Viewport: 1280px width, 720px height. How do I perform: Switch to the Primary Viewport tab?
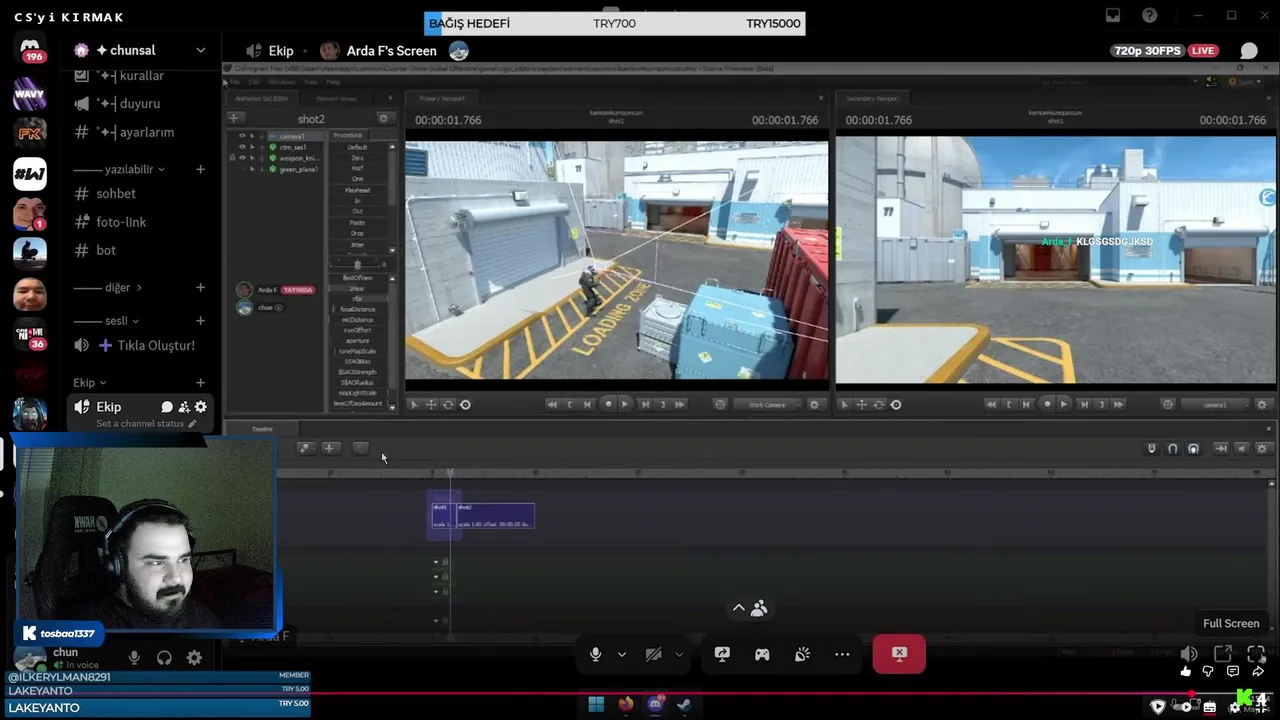coord(442,98)
